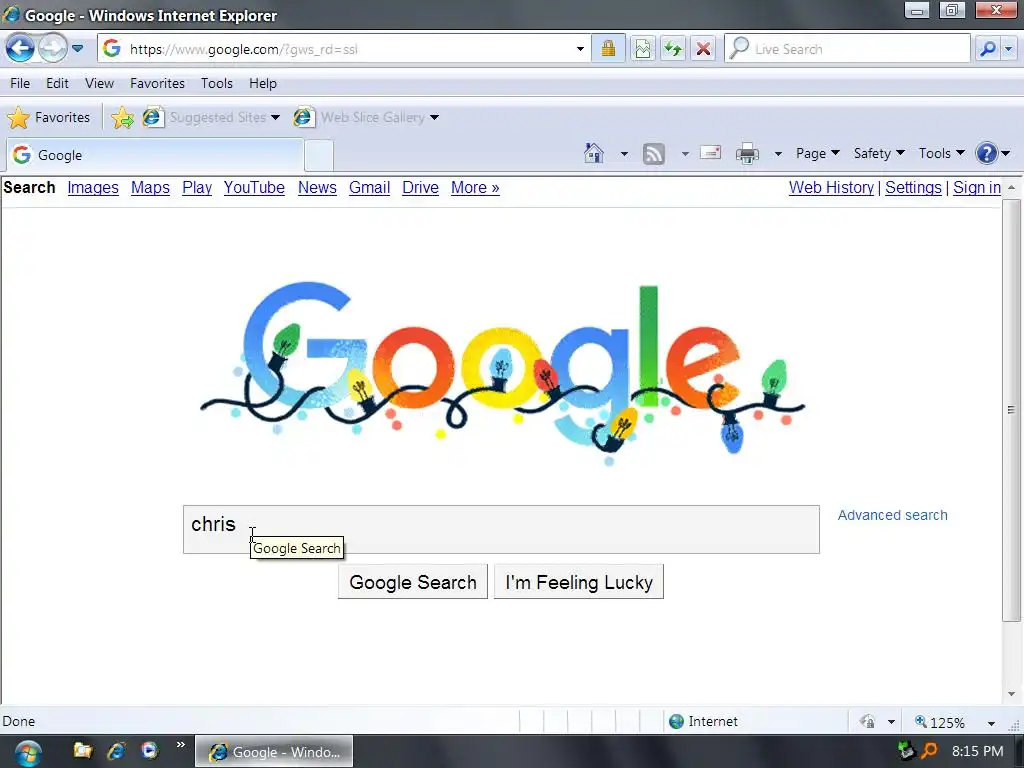Screen dimensions: 1024x768
Task: Click the Home page house icon
Action: click(x=594, y=153)
